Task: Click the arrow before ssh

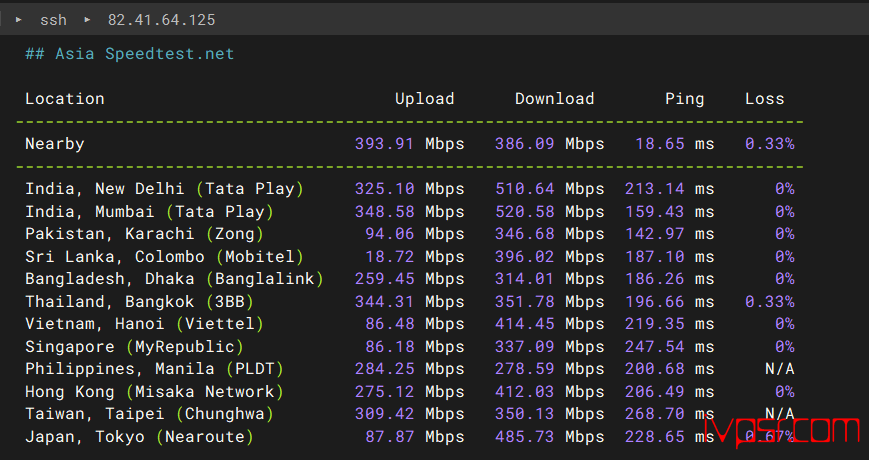Action: click(19, 19)
